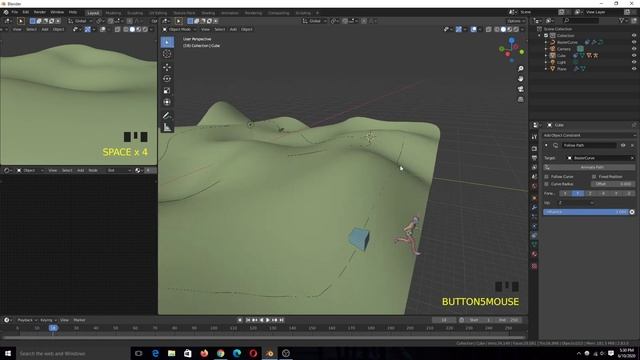Toggle Follow Path constraint visibility eye
Screen dimensions: 640x360
623,145
